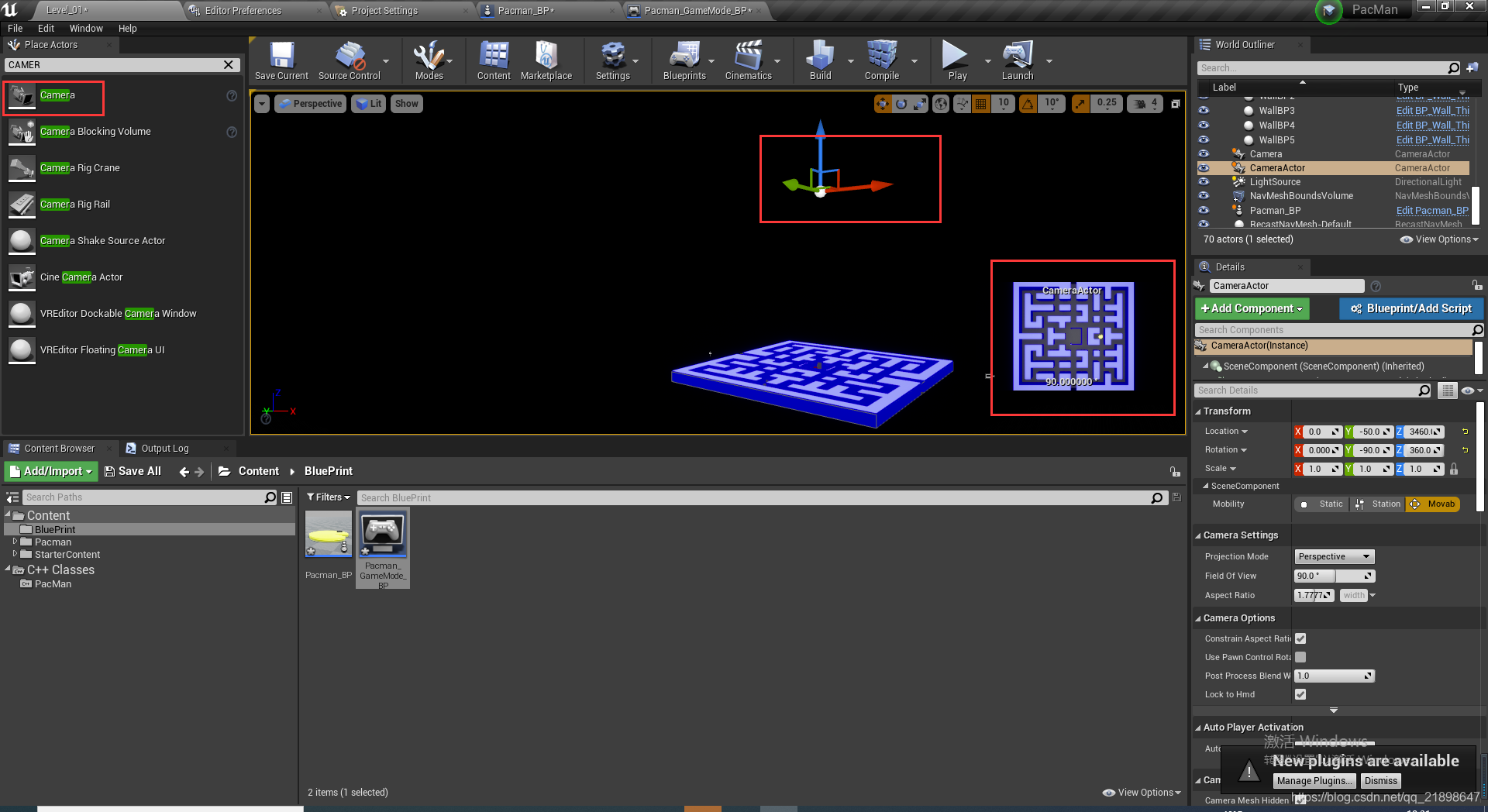Toggle Lock to Hmd checkbox
The image size is (1488, 812).
pyautogui.click(x=1300, y=694)
